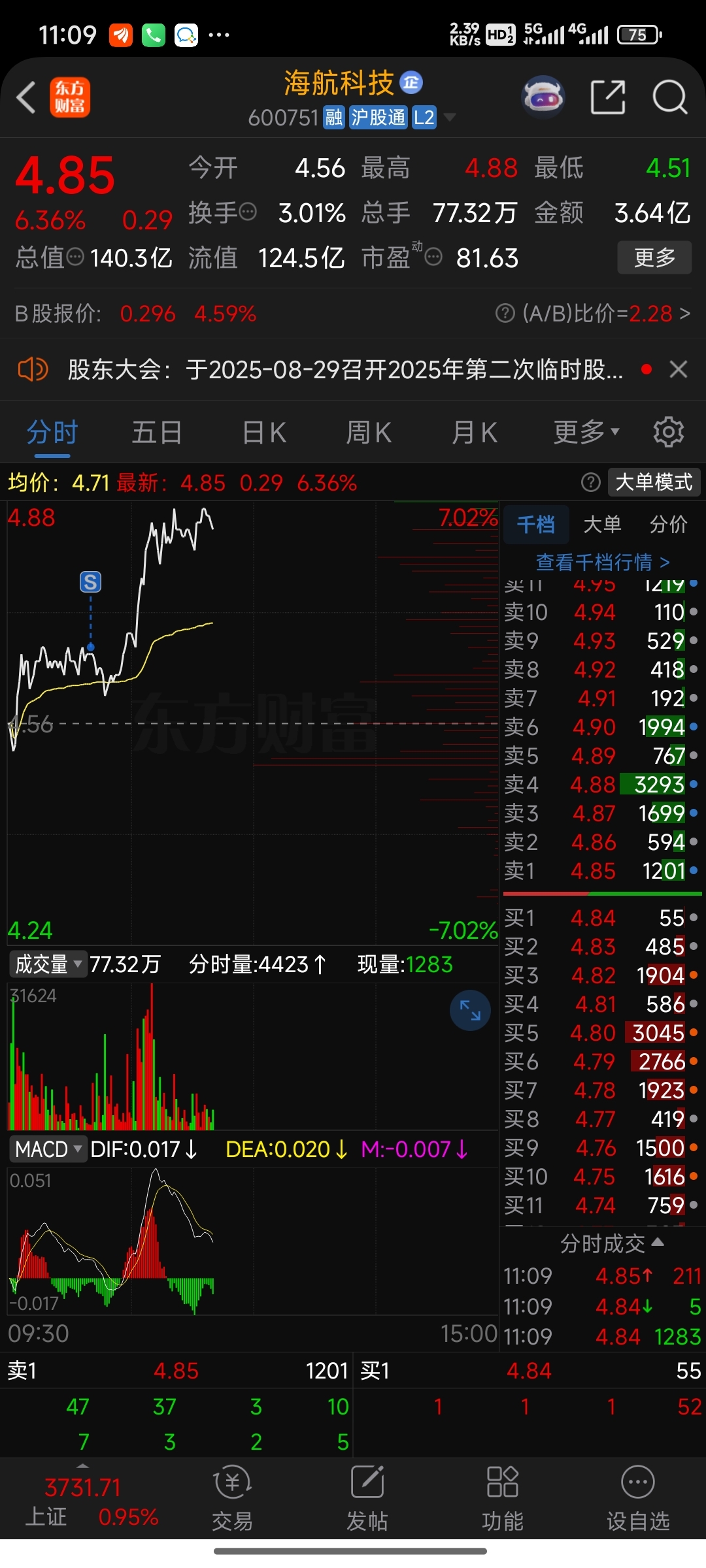
Task: Tap help icon beside 大单模式
Action: click(x=591, y=483)
